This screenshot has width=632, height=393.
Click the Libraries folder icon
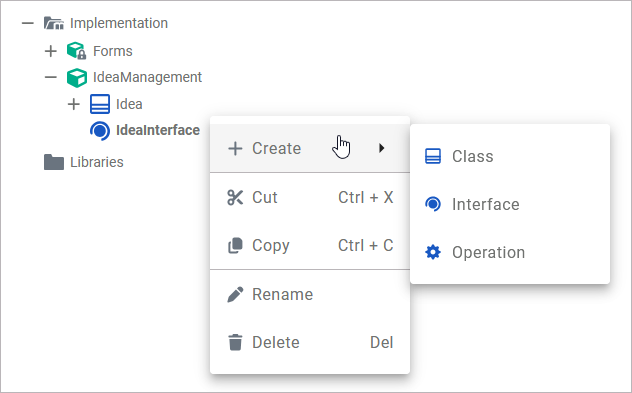pos(54,162)
